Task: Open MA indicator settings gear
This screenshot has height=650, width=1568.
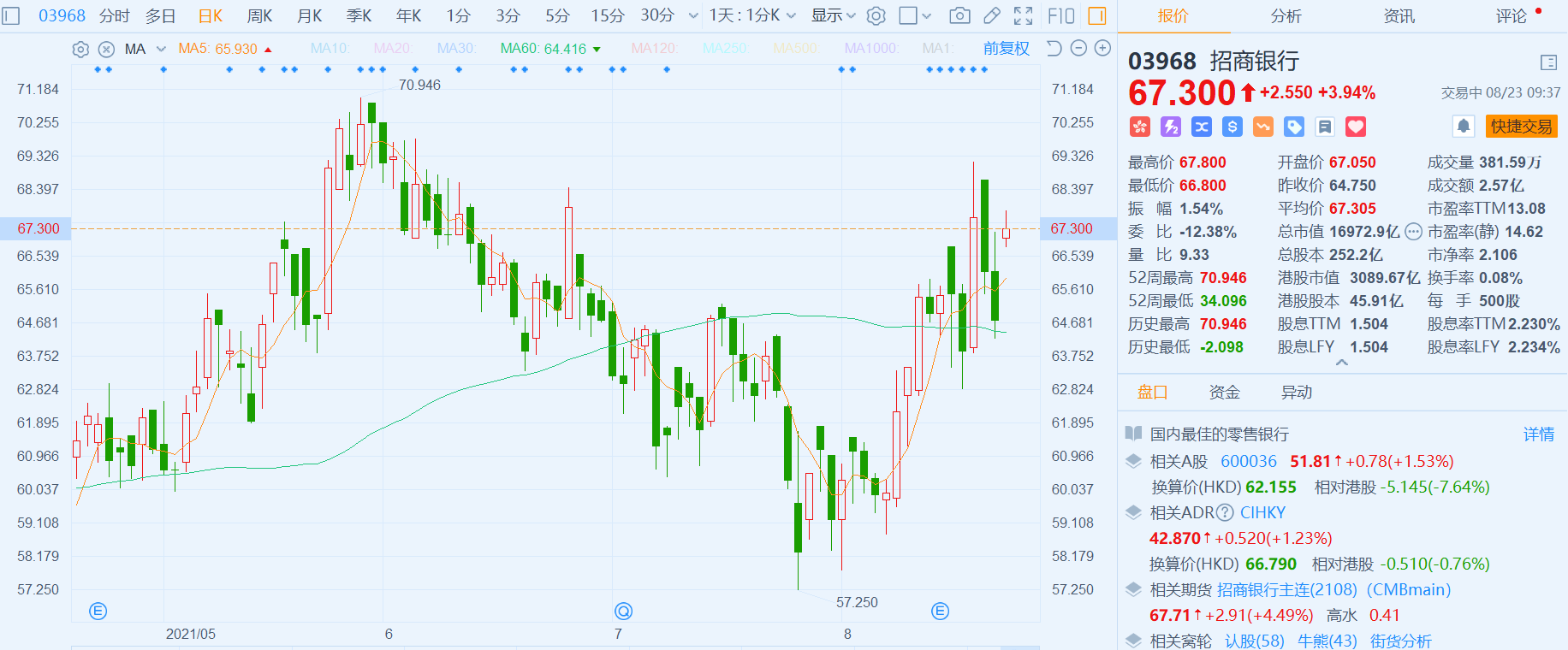Action: pos(80,49)
